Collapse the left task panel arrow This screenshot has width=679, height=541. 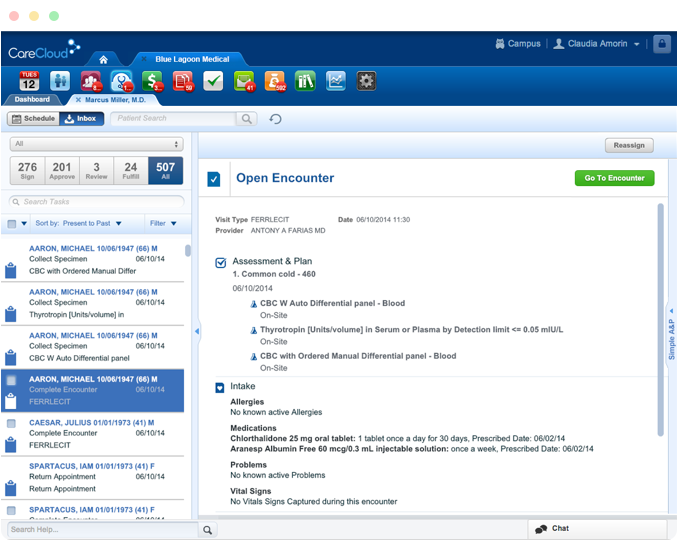[197, 331]
